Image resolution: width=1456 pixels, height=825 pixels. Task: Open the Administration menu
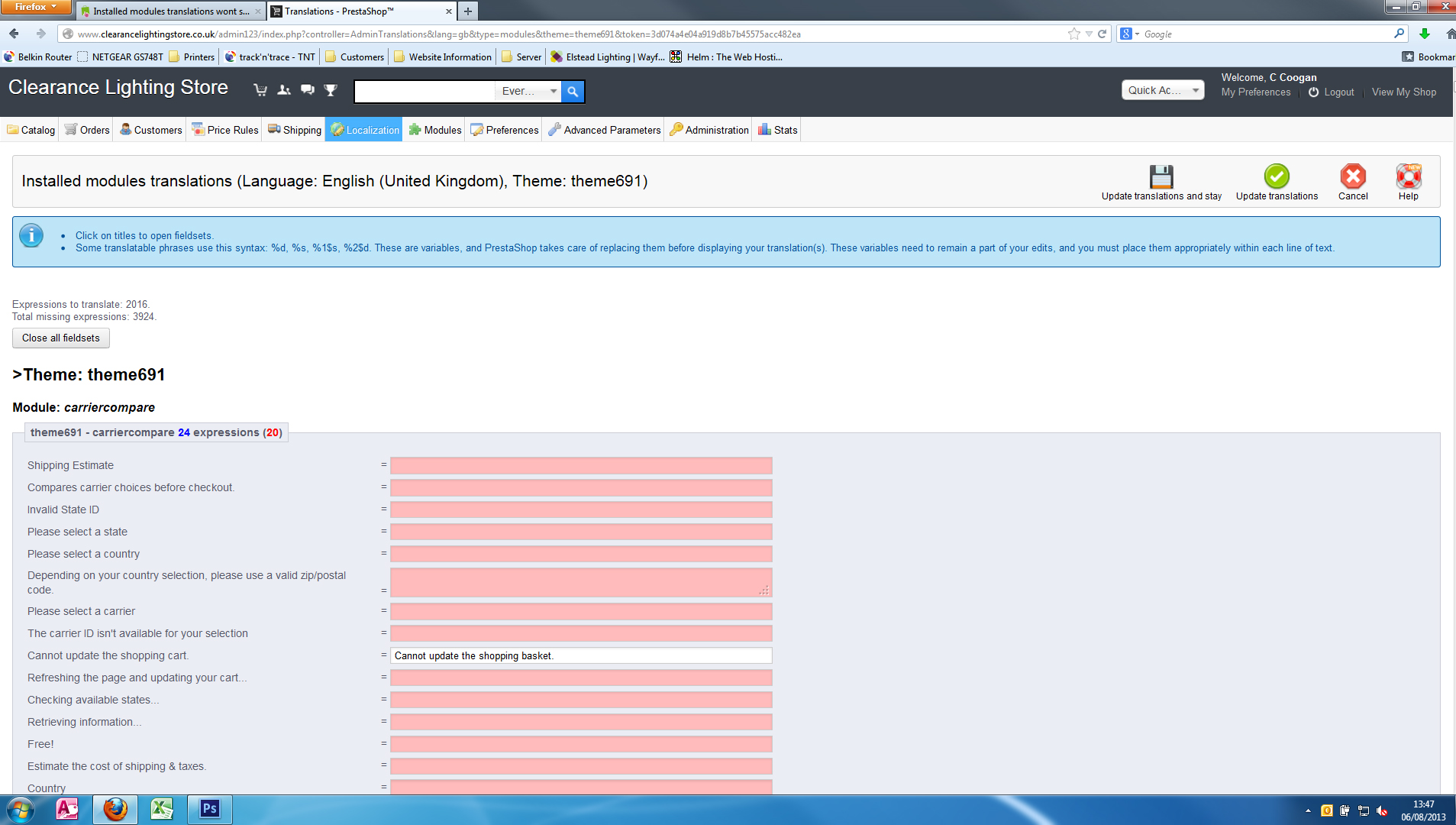(709, 130)
